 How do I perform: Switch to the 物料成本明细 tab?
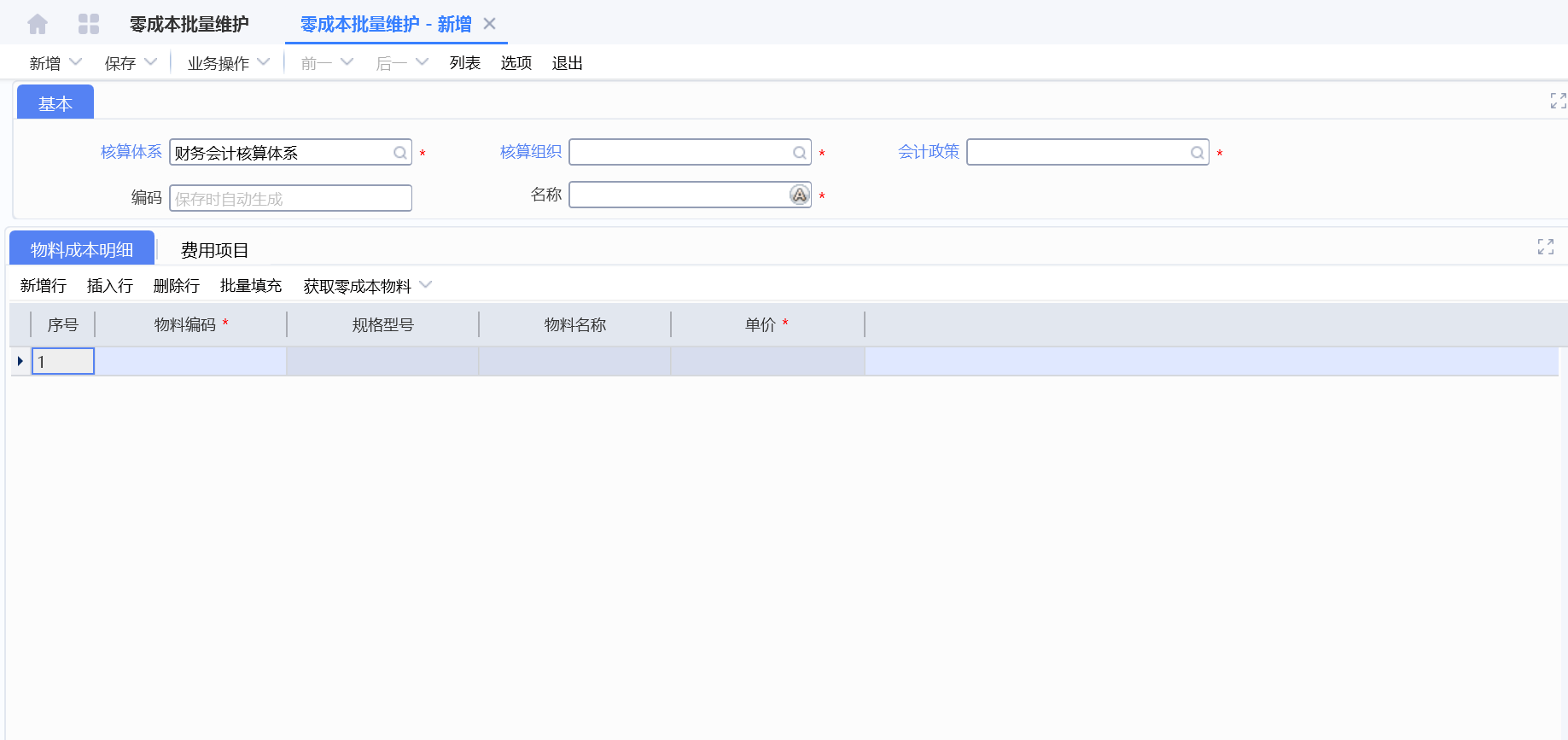[82, 249]
